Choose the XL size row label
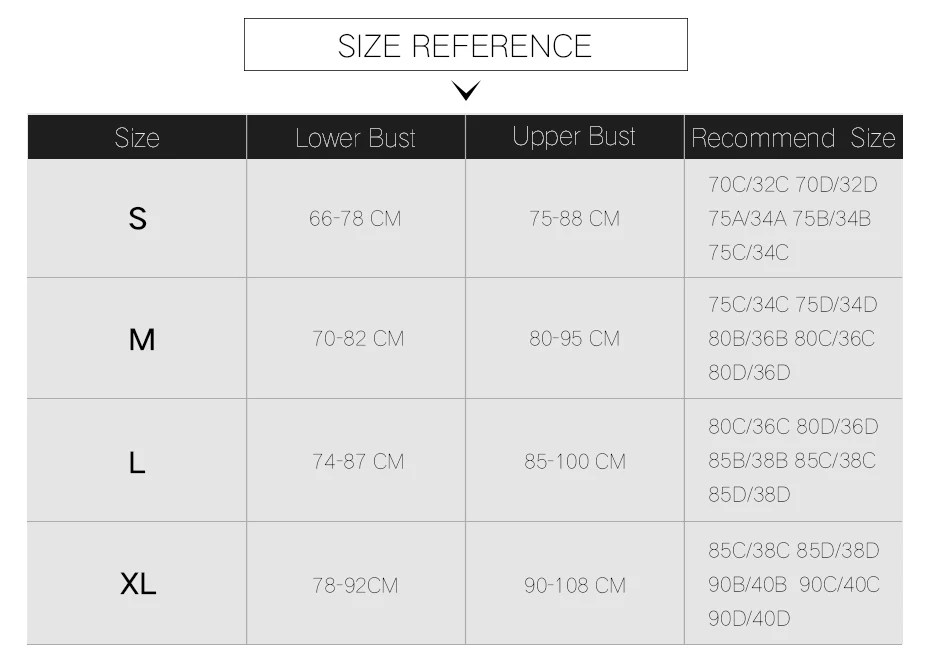 point(138,584)
